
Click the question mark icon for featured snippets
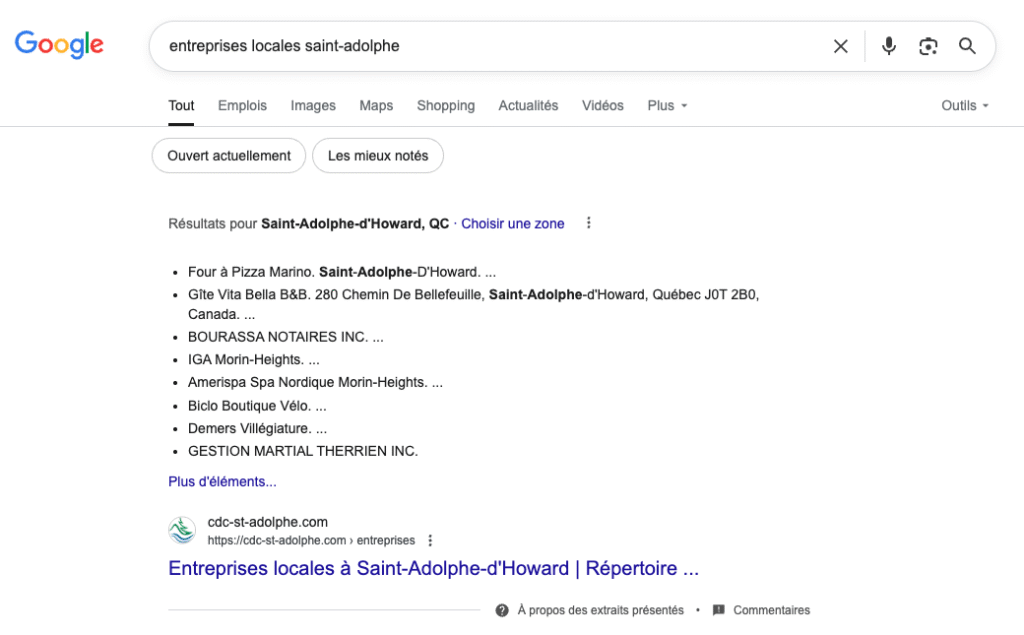click(502, 610)
